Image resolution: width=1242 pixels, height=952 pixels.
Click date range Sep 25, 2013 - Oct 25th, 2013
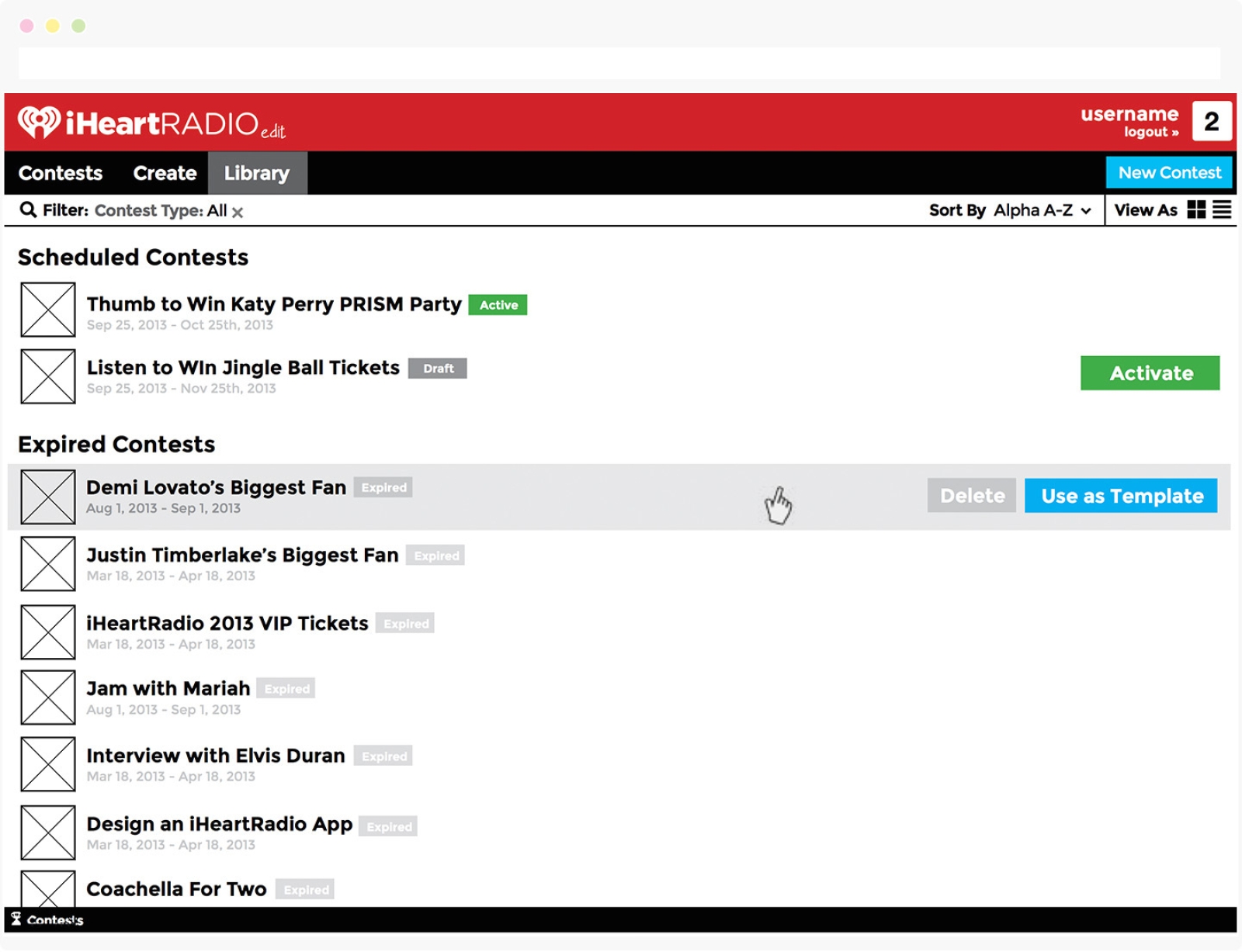coord(180,325)
